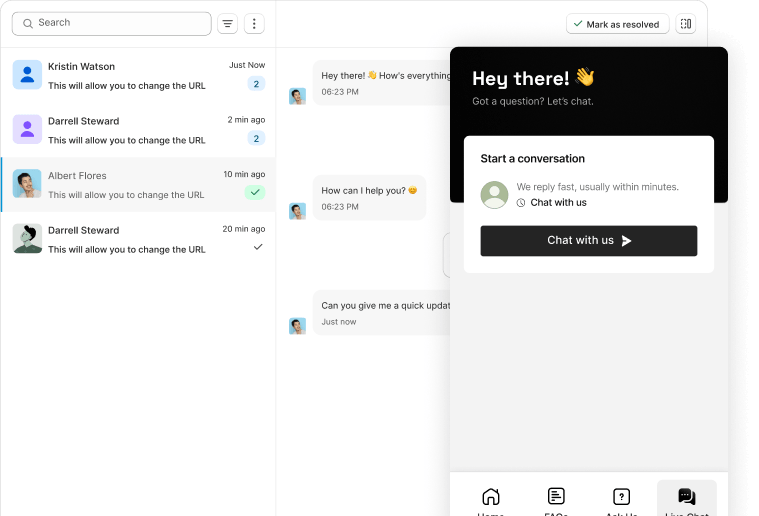Open the FAQs tab in widget
This screenshot has height=516, width=759.
click(x=556, y=497)
